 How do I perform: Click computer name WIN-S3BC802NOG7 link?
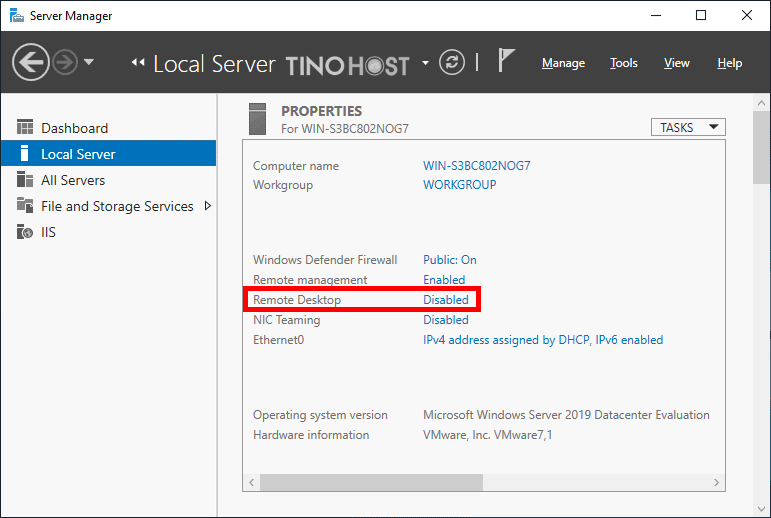(476, 166)
